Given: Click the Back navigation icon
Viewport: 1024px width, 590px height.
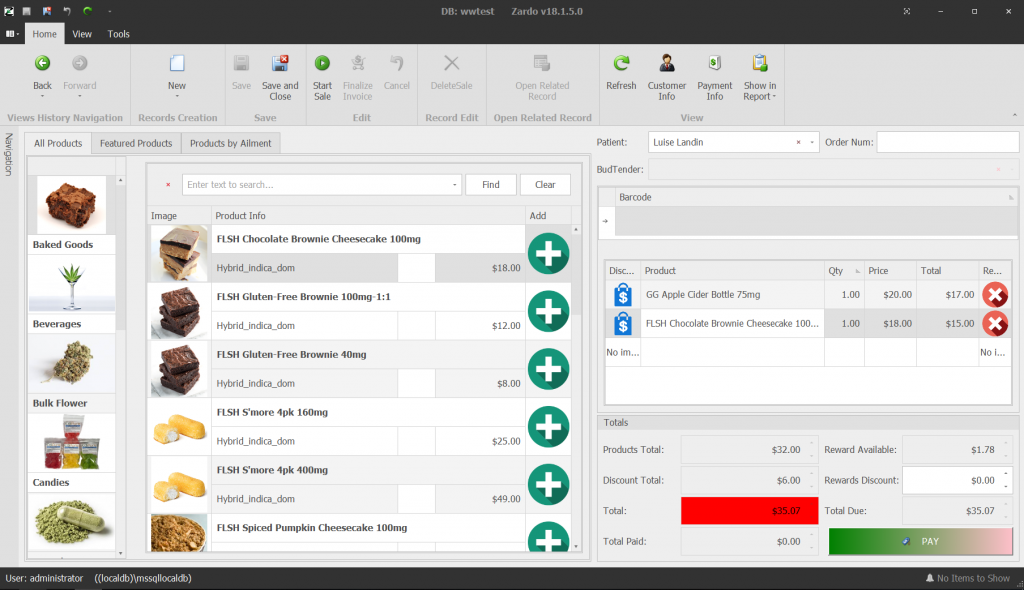Looking at the screenshot, I should pyautogui.click(x=42, y=64).
